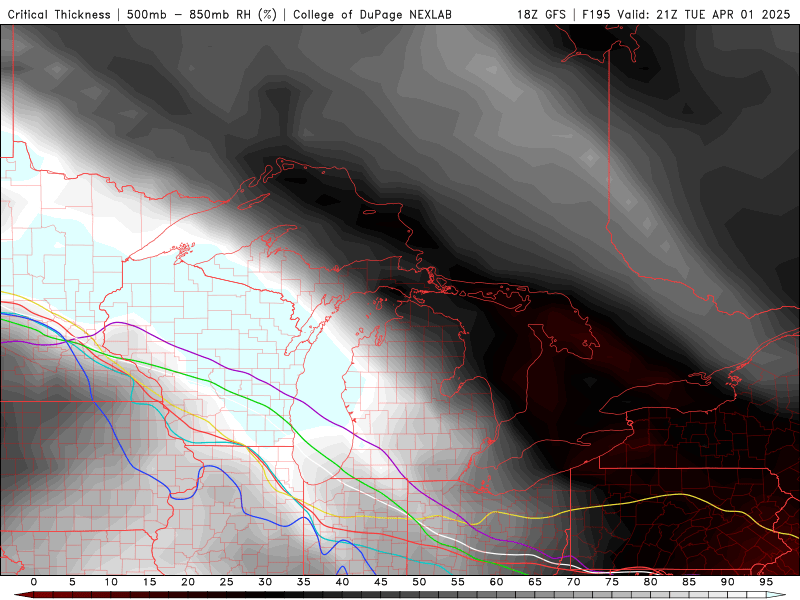Click the 25 value on RH color scale
The image size is (800, 600).
(226, 582)
